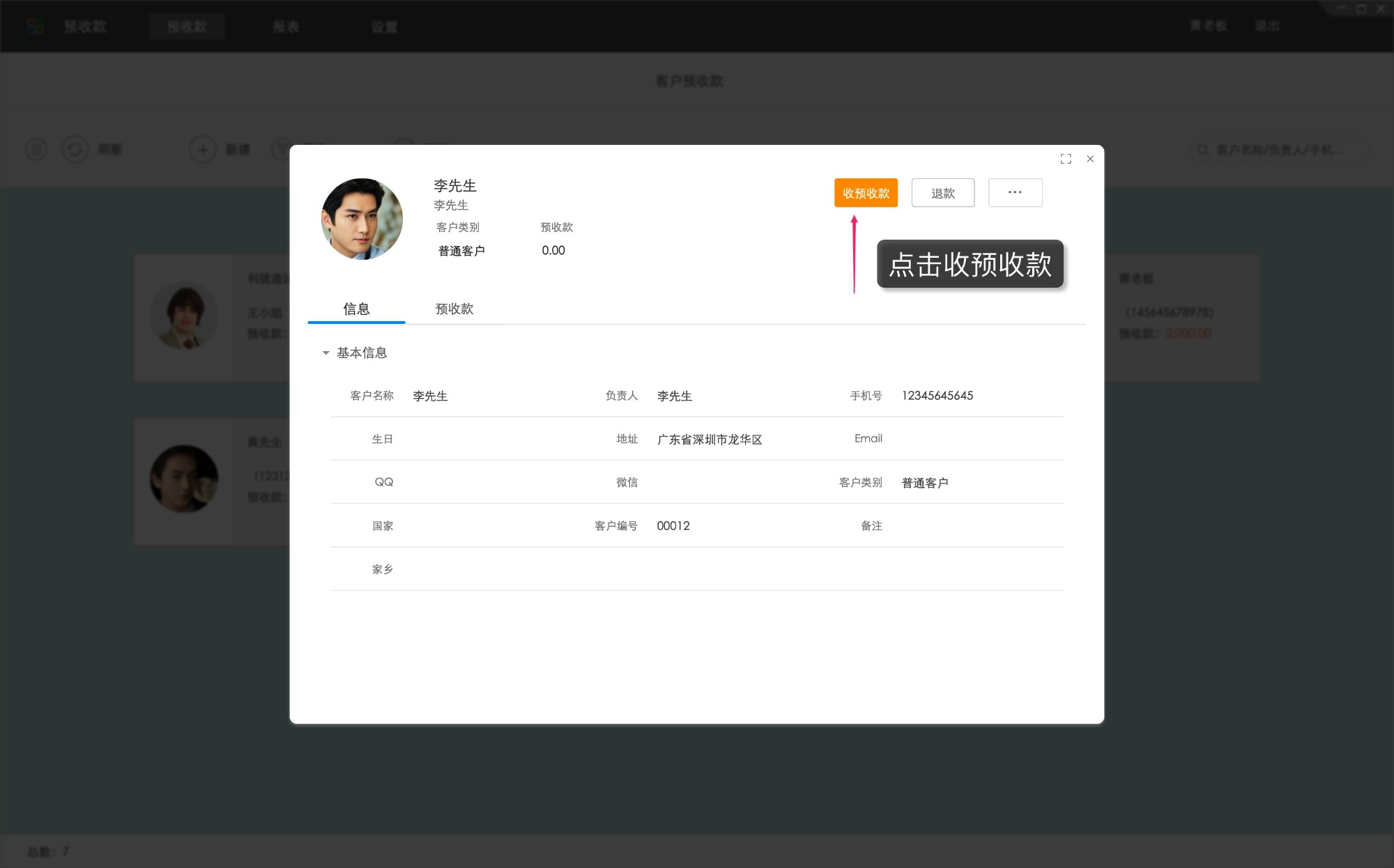Expand the 李先生 dialog to fullscreen

click(x=1066, y=159)
